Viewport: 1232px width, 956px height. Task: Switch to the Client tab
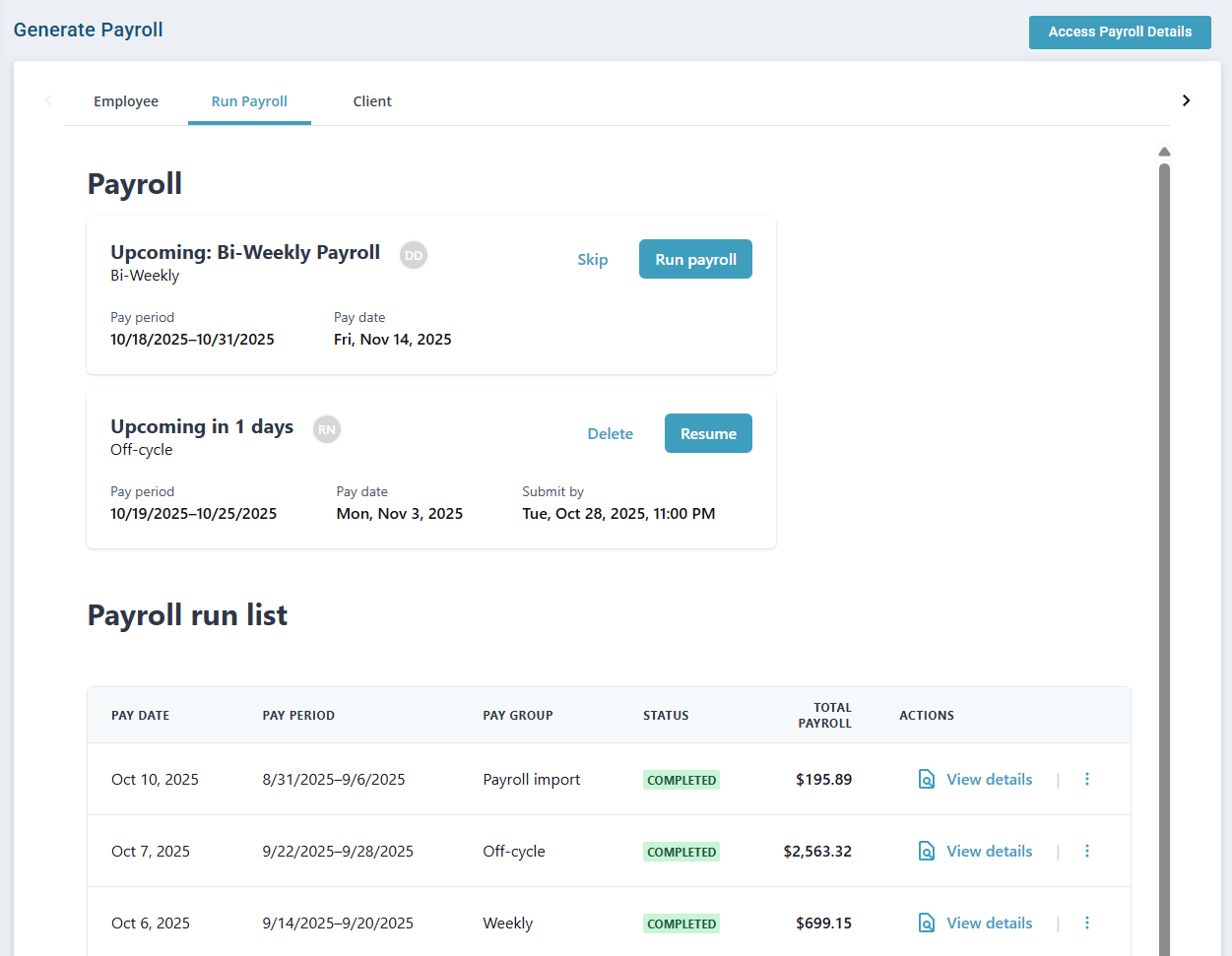click(372, 101)
